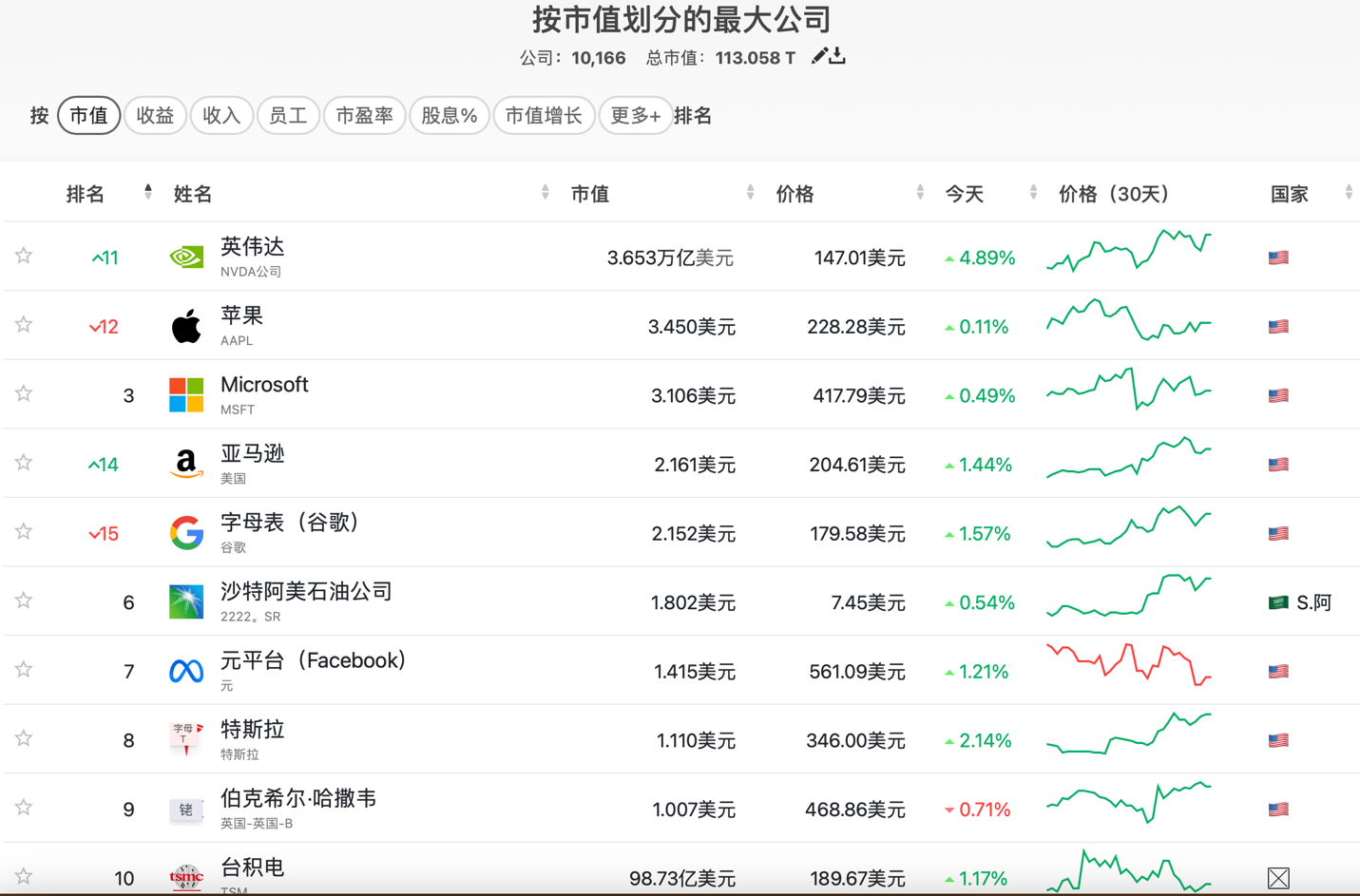Viewport: 1360px width, 896px height.
Task: Open the 伯克希尔·哈撒韦 company link
Action: pos(298,798)
